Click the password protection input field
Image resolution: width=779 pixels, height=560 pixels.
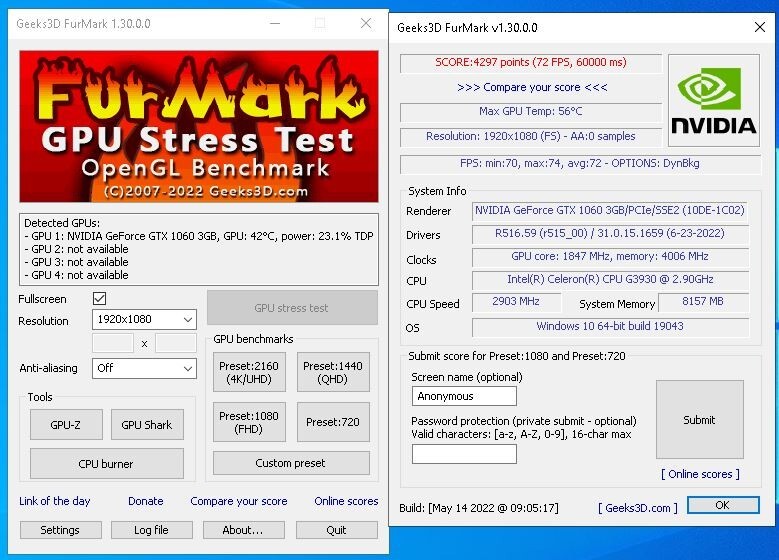464,454
